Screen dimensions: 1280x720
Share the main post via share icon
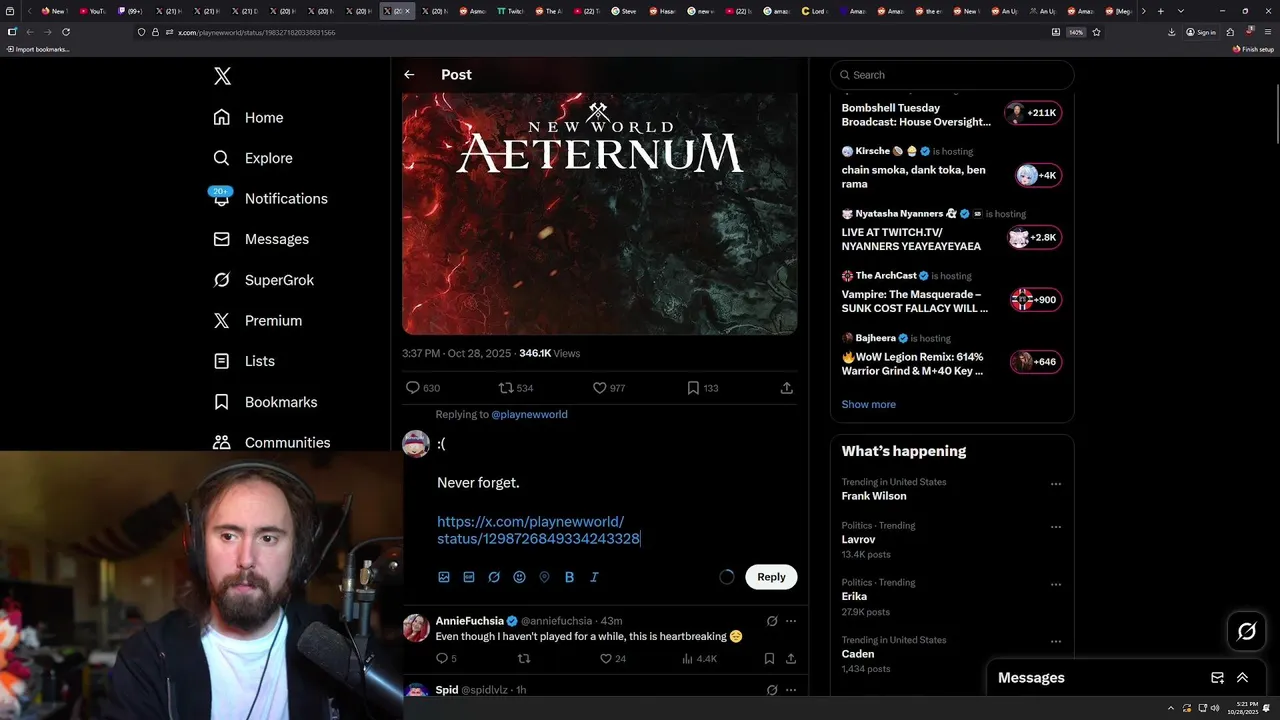(787, 388)
